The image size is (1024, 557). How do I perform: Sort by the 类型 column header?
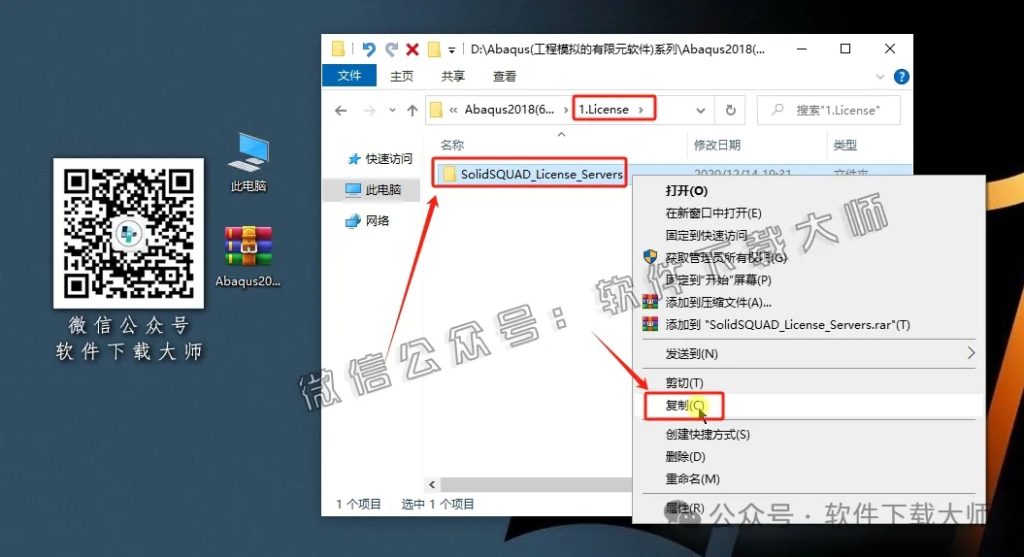point(845,145)
